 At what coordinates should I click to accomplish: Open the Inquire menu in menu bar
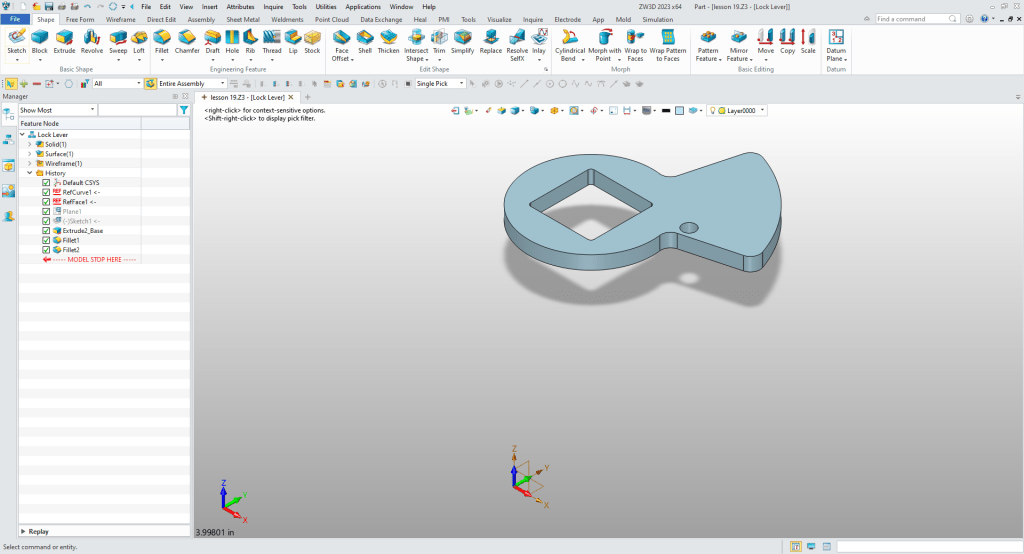click(x=273, y=6)
